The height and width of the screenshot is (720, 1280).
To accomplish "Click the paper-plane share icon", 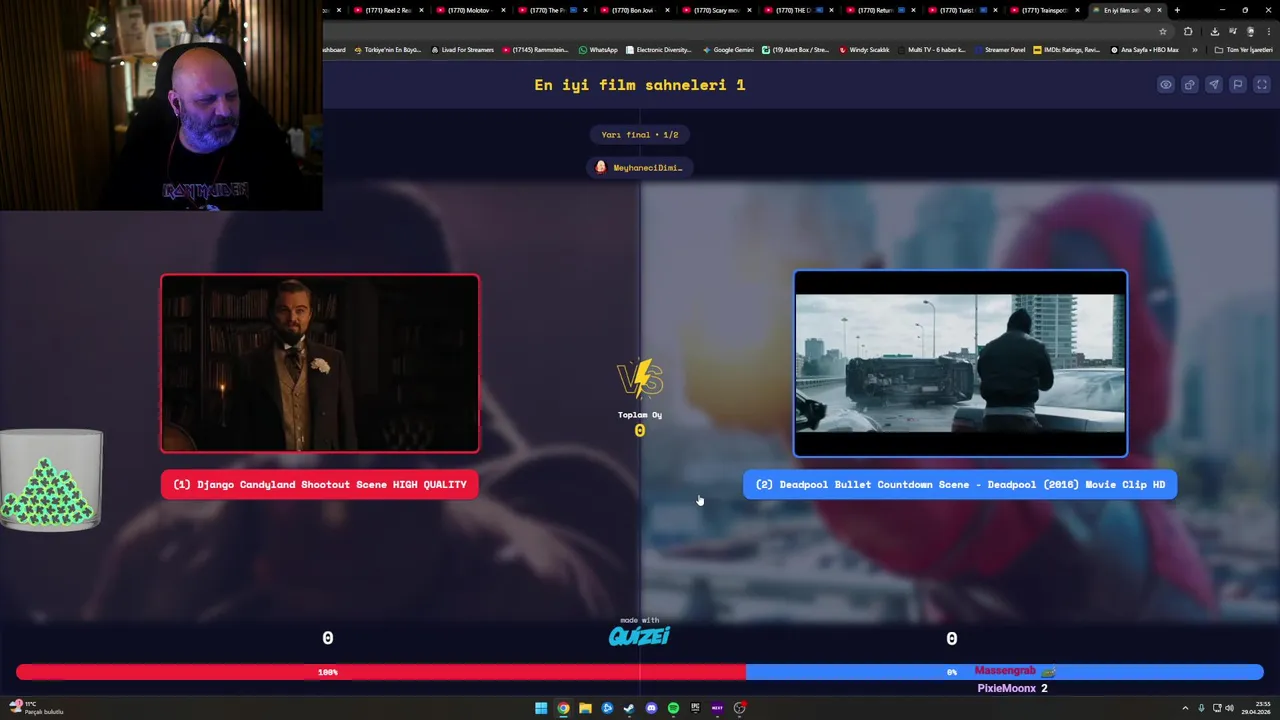I will (x=1214, y=85).
